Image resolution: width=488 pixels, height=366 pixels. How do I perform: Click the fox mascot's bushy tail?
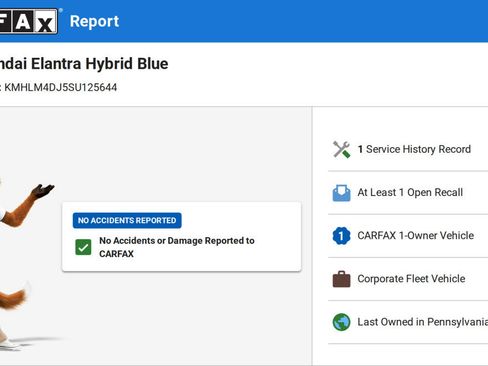coord(13,297)
